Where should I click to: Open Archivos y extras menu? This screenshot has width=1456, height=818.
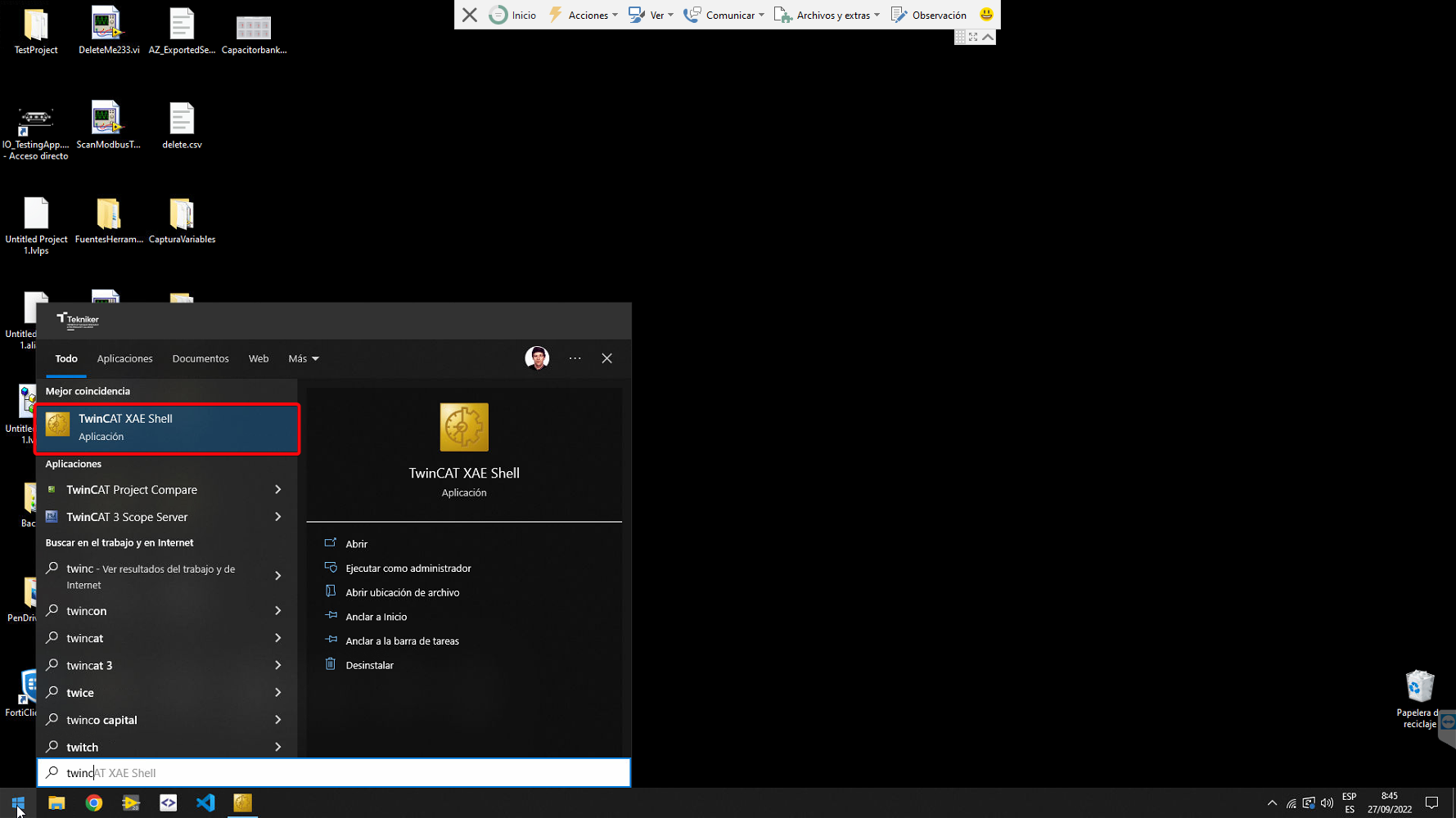pyautogui.click(x=827, y=15)
